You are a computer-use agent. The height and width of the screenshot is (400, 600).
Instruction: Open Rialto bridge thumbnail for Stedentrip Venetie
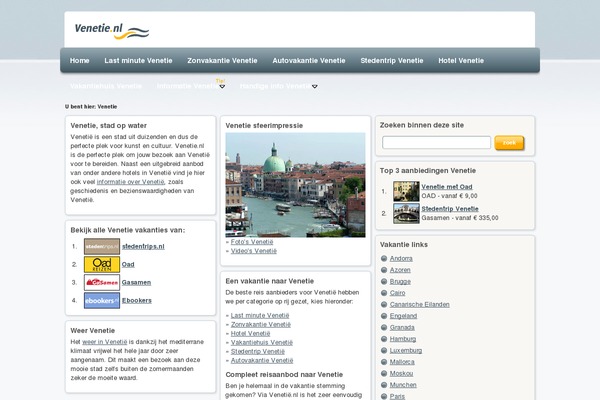pyautogui.click(x=406, y=213)
